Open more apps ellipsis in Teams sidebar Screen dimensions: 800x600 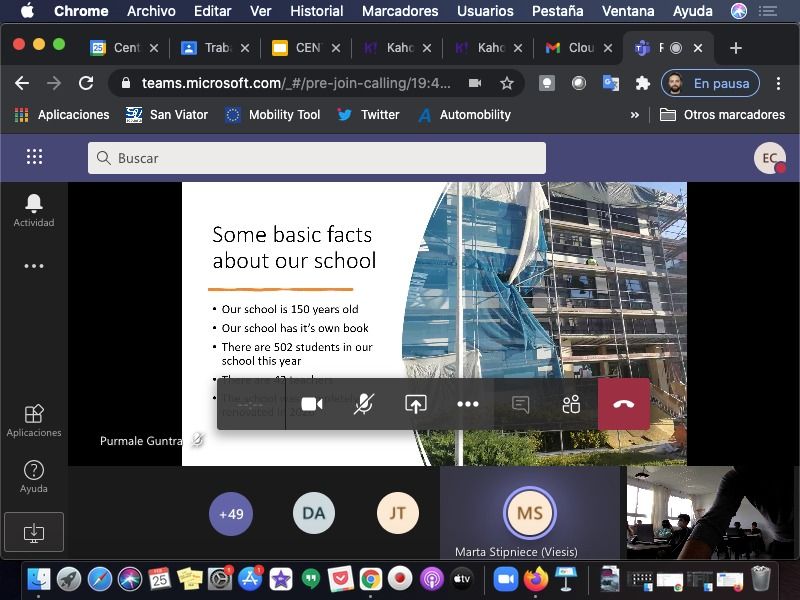pyautogui.click(x=34, y=266)
